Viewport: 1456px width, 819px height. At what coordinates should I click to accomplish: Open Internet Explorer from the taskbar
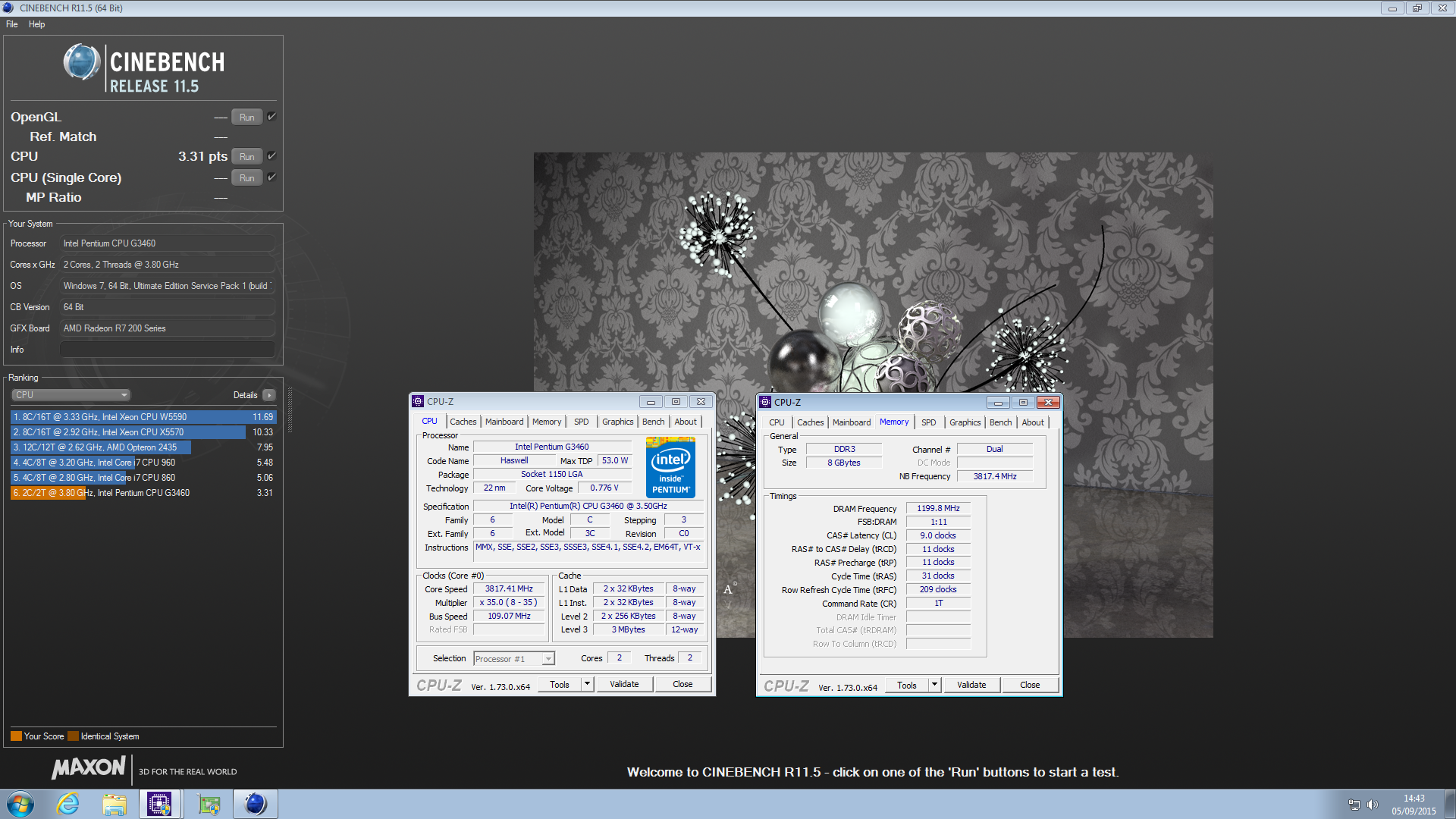68,804
